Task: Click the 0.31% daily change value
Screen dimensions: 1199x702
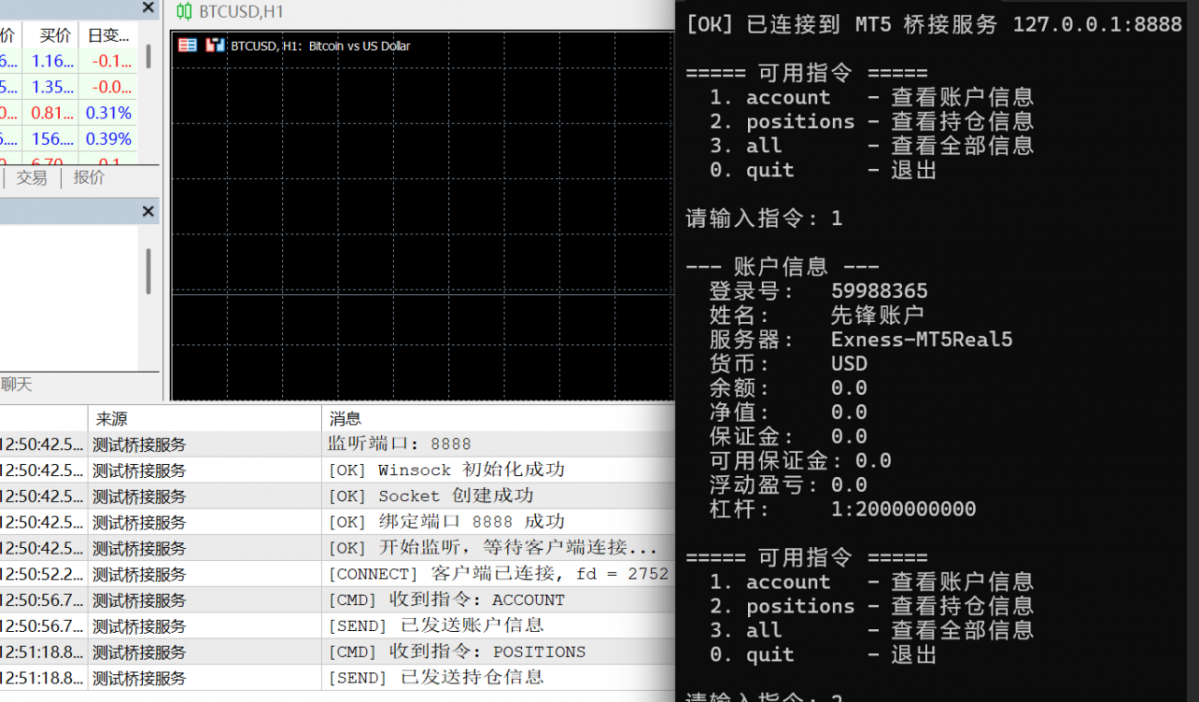Action: [x=109, y=113]
